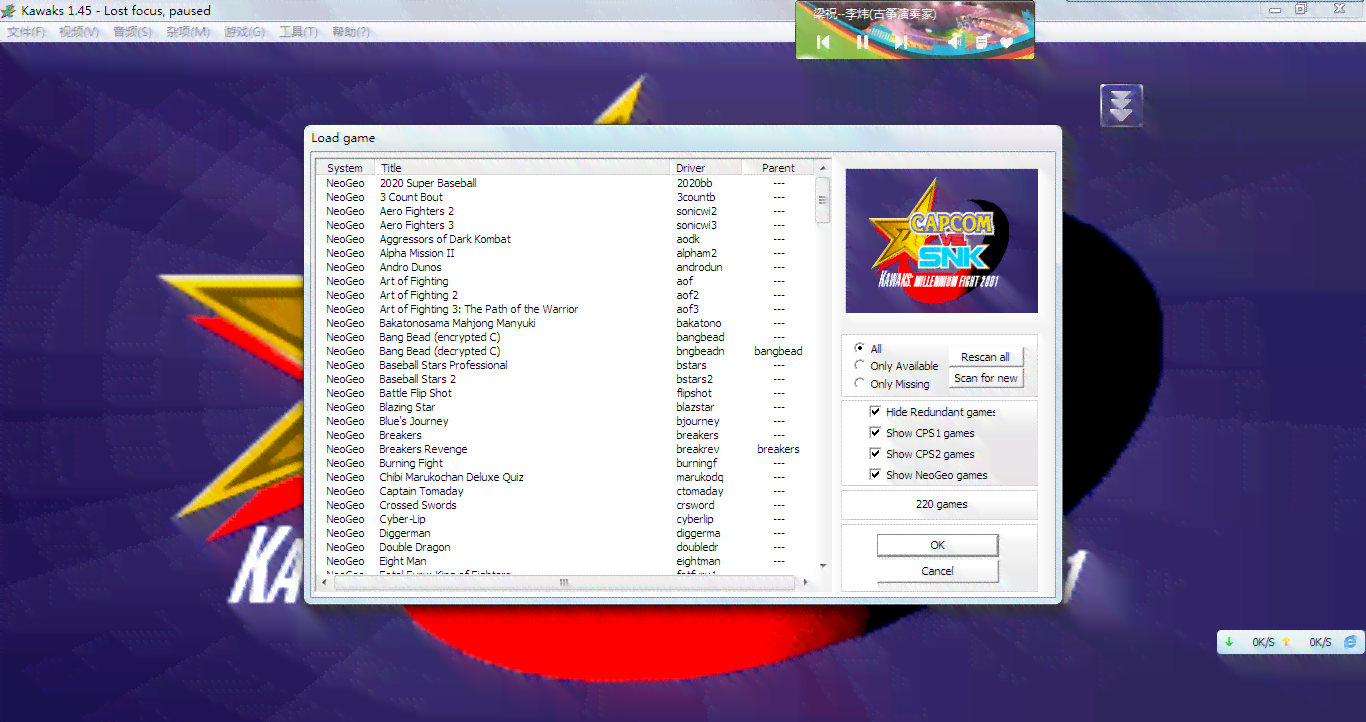This screenshot has height=722, width=1366.
Task: Open the playlist icon in music widget
Action: tap(982, 42)
